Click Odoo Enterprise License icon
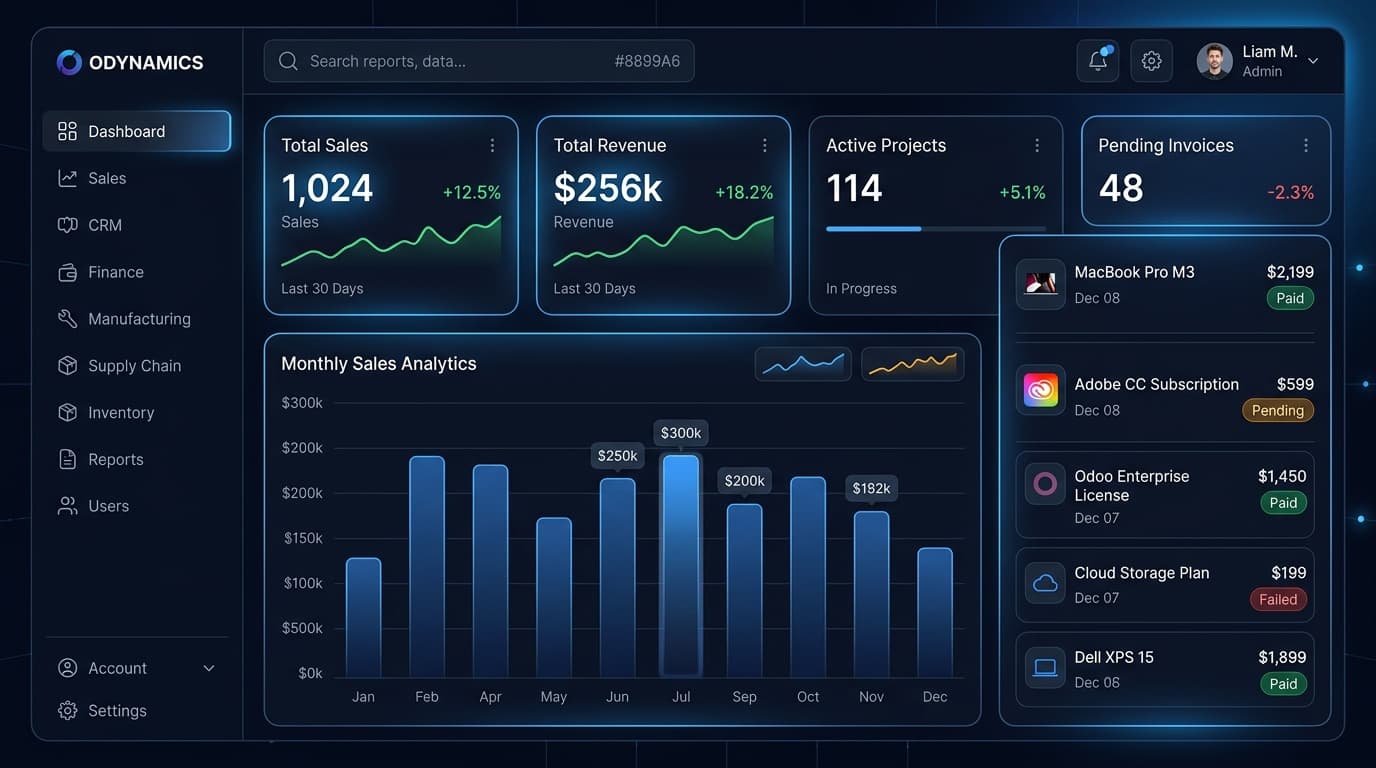Screen dimensions: 1376x768 click(x=1045, y=484)
